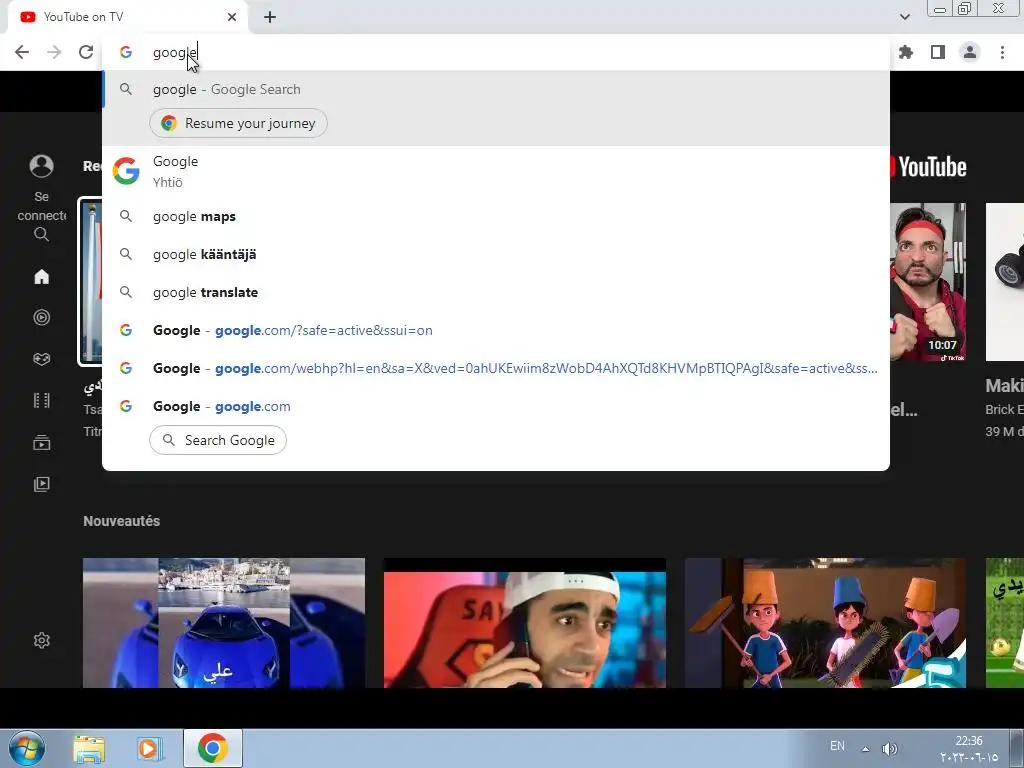This screenshot has width=1024, height=768.
Task: Open the YouTube movies film-strip icon
Action: click(41, 400)
